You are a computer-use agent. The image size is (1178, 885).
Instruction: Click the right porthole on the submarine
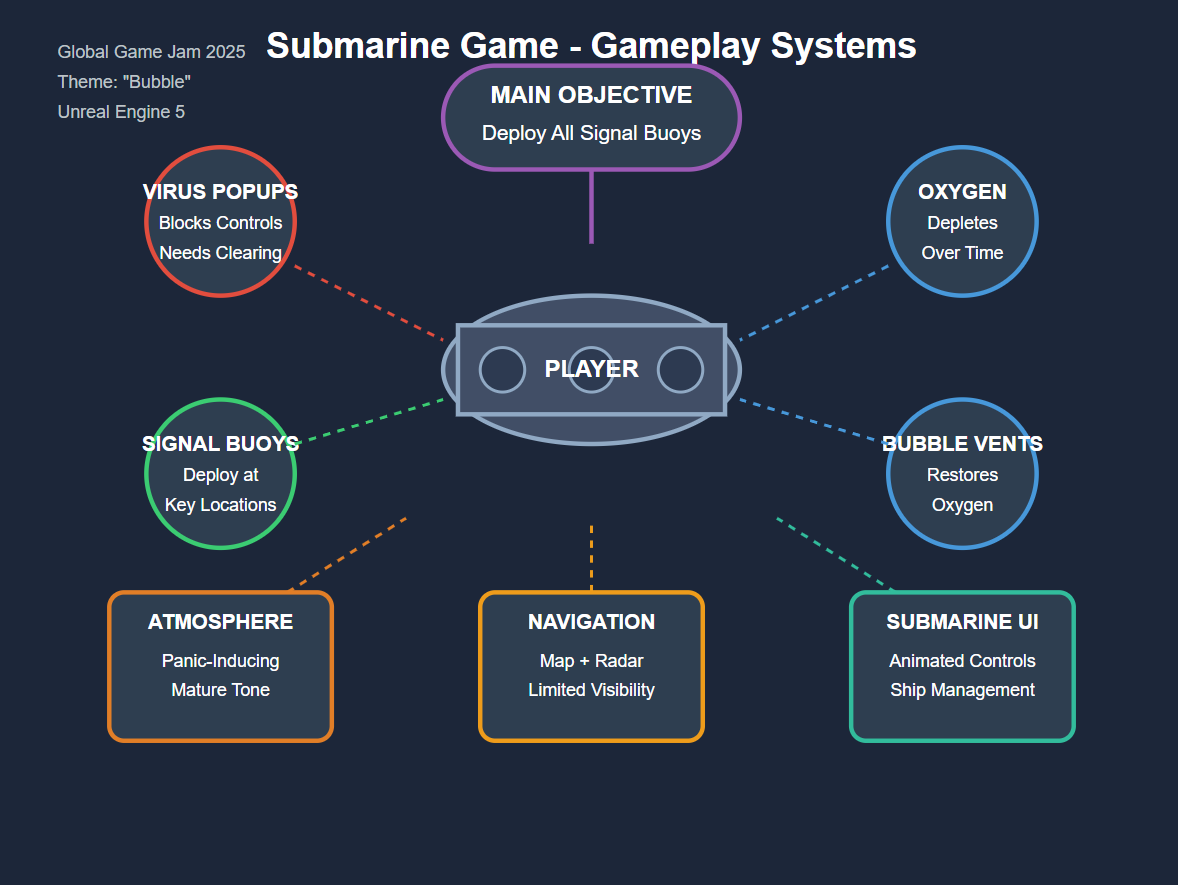coord(681,370)
